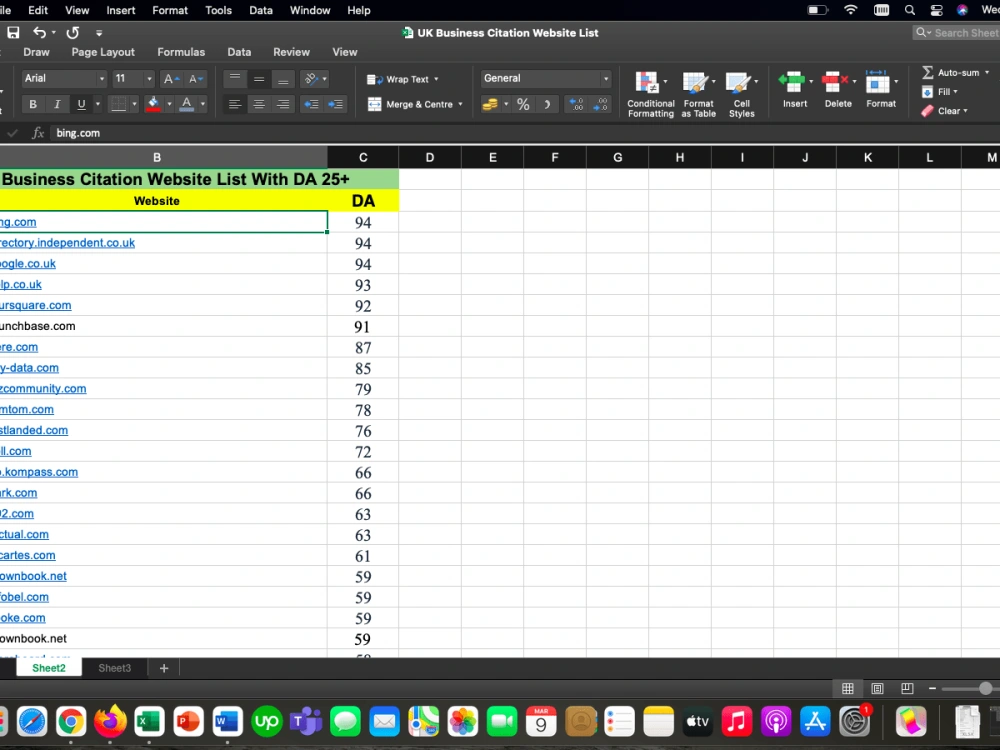Viewport: 1000px width, 750px height.
Task: Adjust the zoom slider
Action: (x=985, y=688)
